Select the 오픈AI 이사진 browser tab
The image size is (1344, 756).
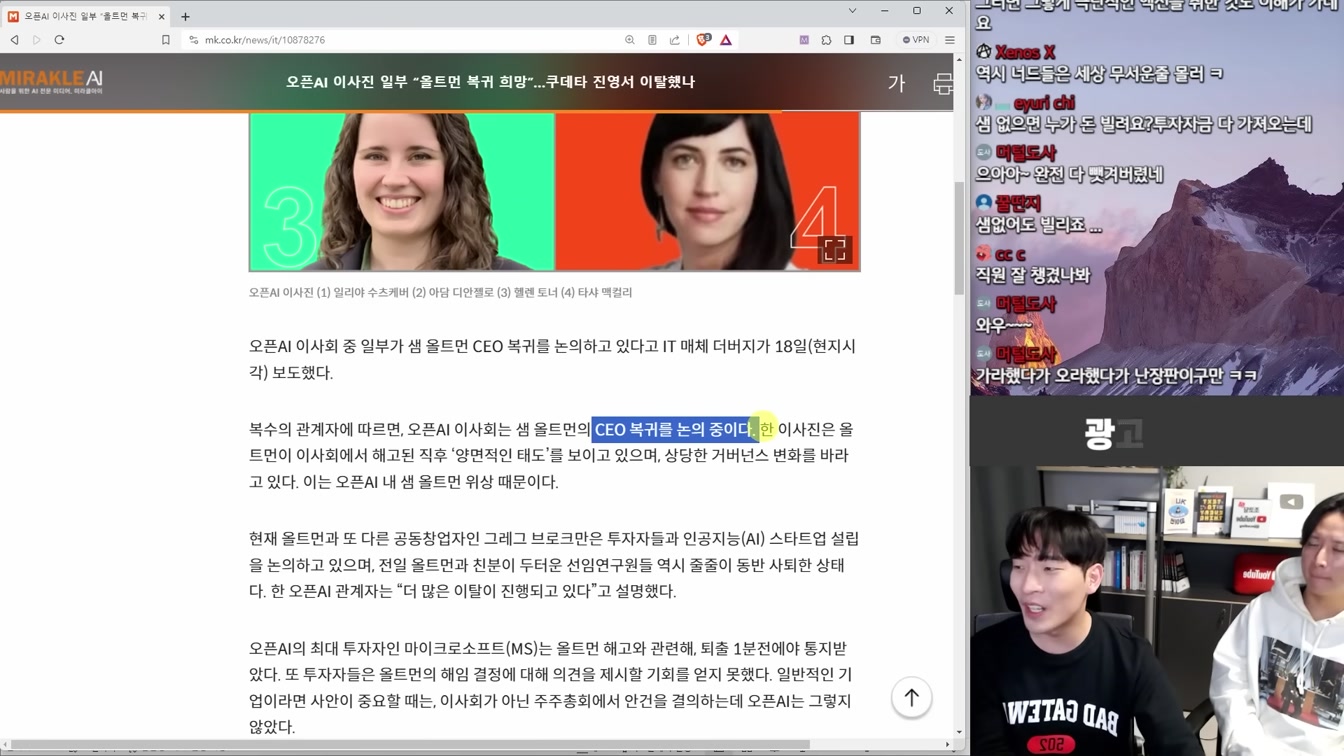tap(85, 16)
